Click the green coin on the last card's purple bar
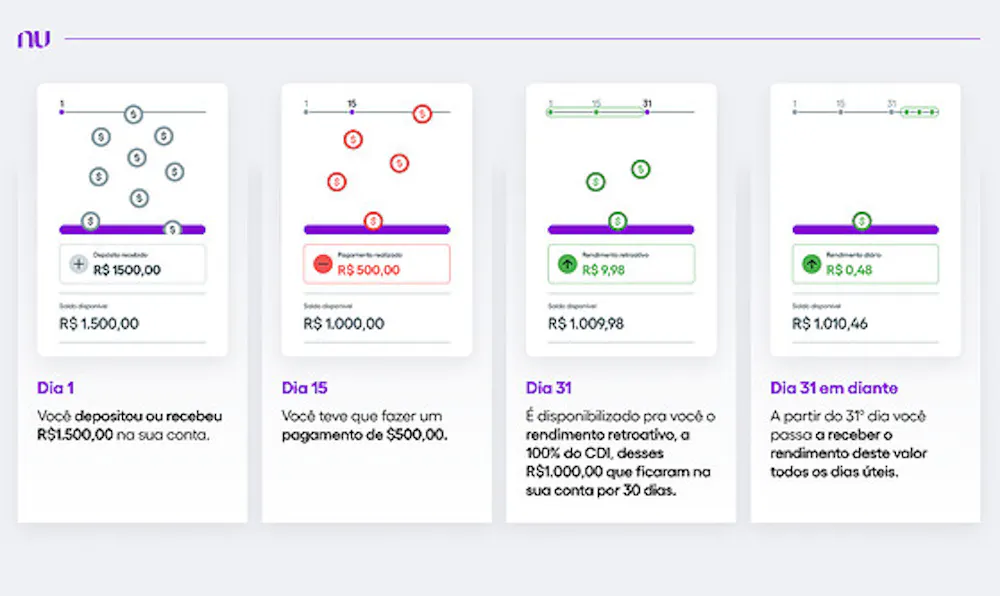Image resolution: width=1000 pixels, height=596 pixels. 862,221
